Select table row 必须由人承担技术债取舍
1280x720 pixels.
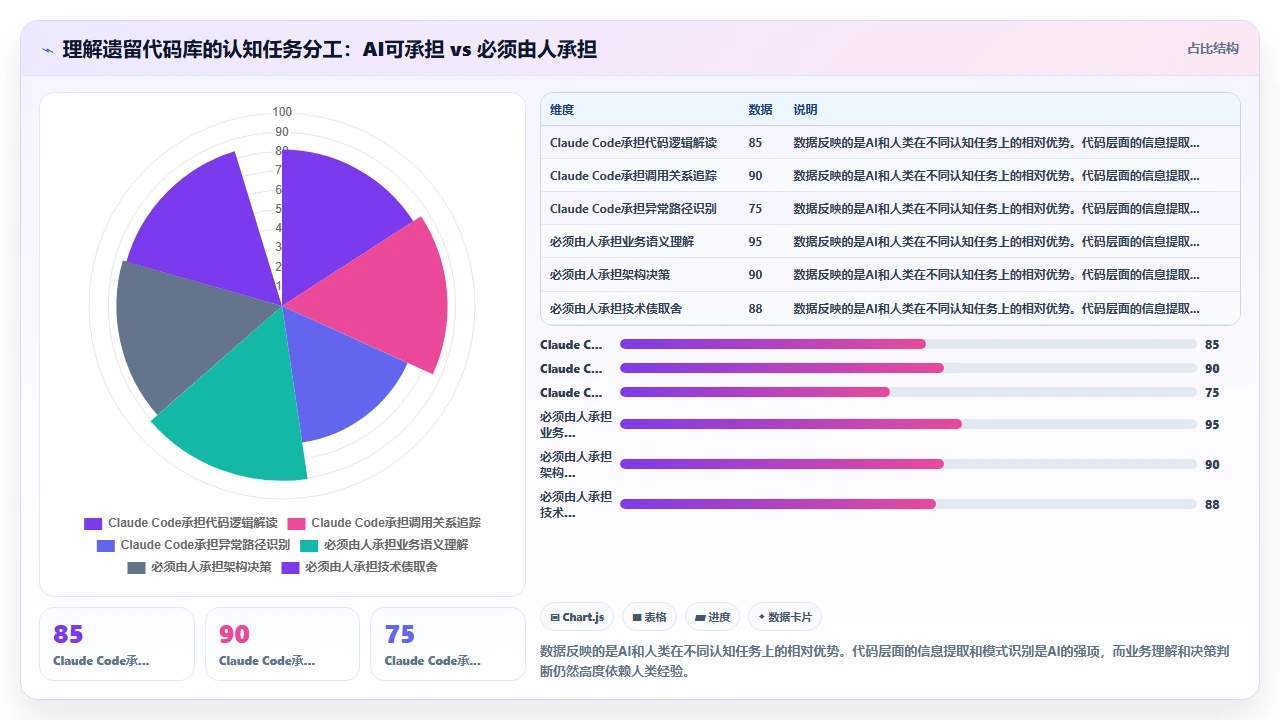click(x=890, y=308)
